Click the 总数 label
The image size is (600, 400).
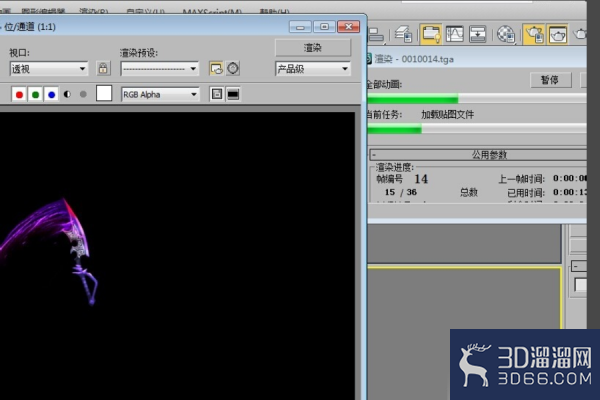pos(469,192)
